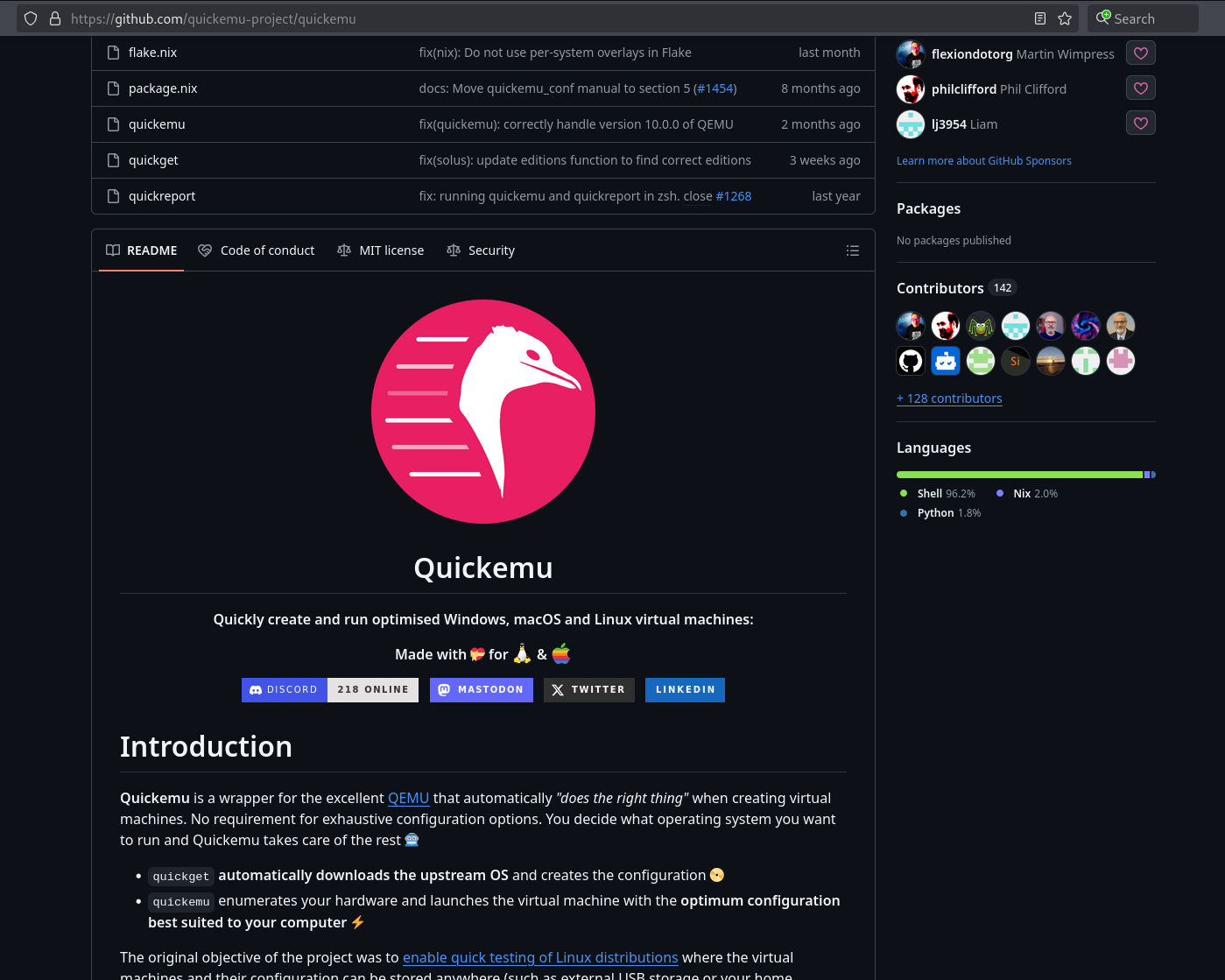
Task: Open the + 128 contributors link
Action: [949, 398]
